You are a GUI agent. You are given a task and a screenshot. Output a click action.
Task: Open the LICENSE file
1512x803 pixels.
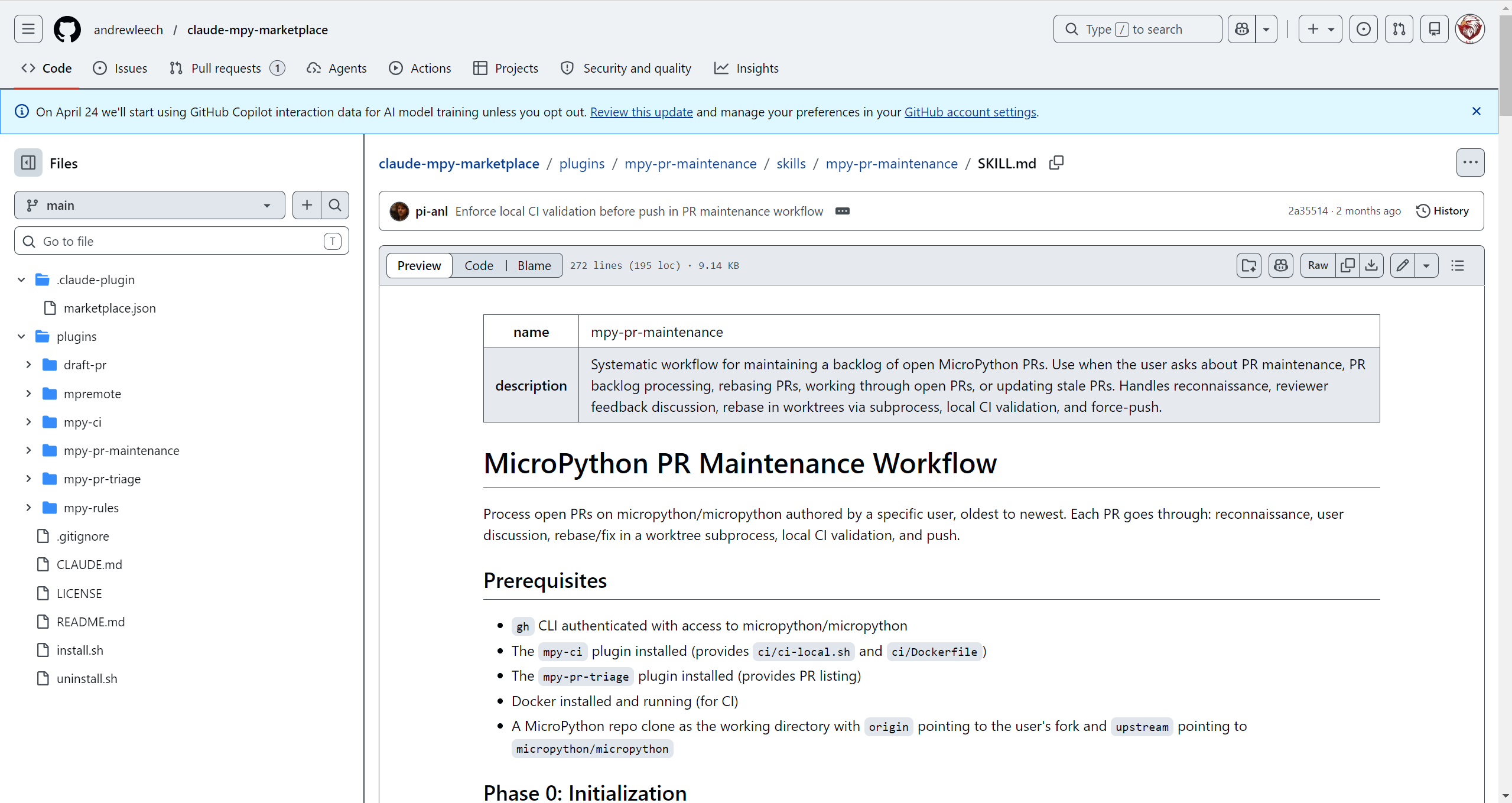click(x=79, y=593)
